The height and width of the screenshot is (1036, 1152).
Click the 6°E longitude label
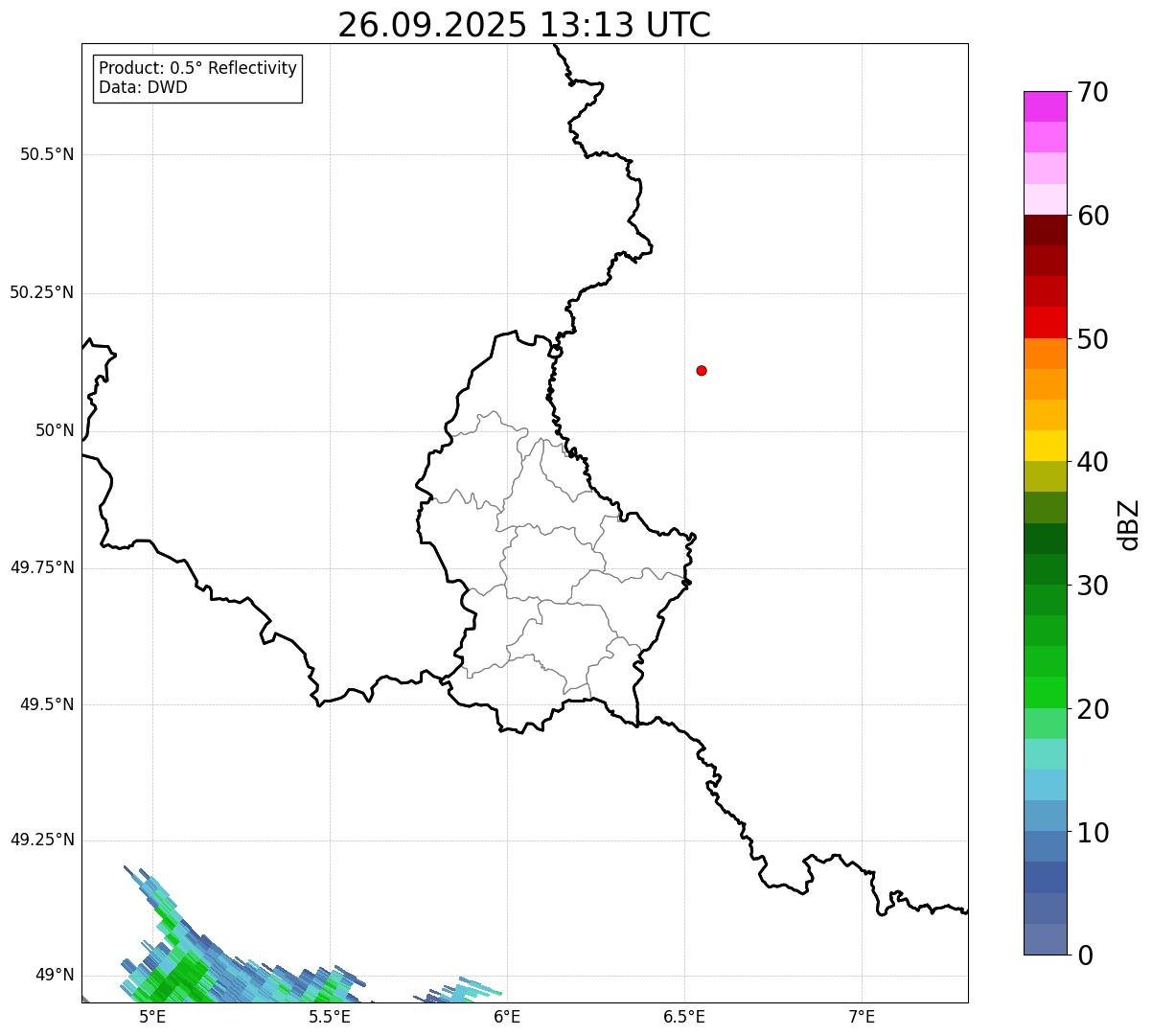(x=507, y=1016)
